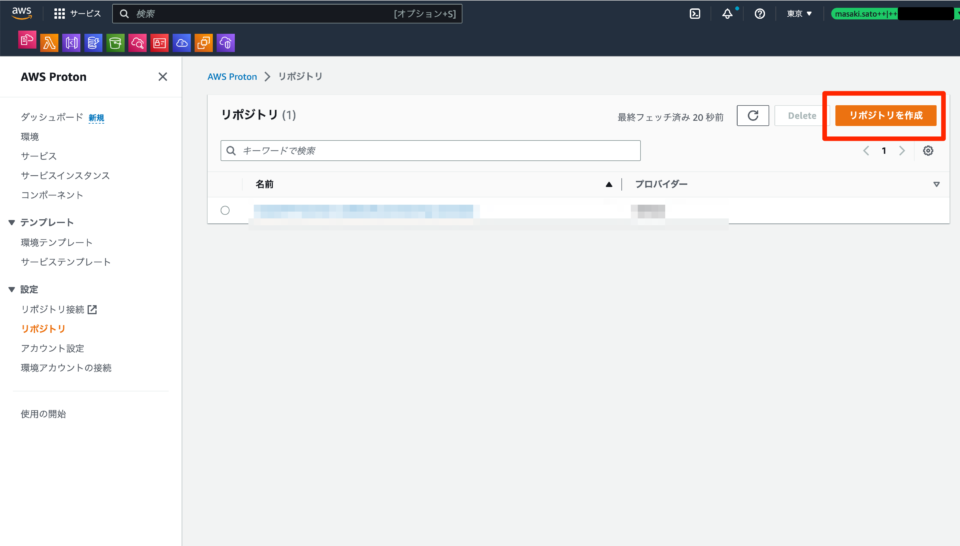Go to next page arrow in pagination

coord(902,151)
